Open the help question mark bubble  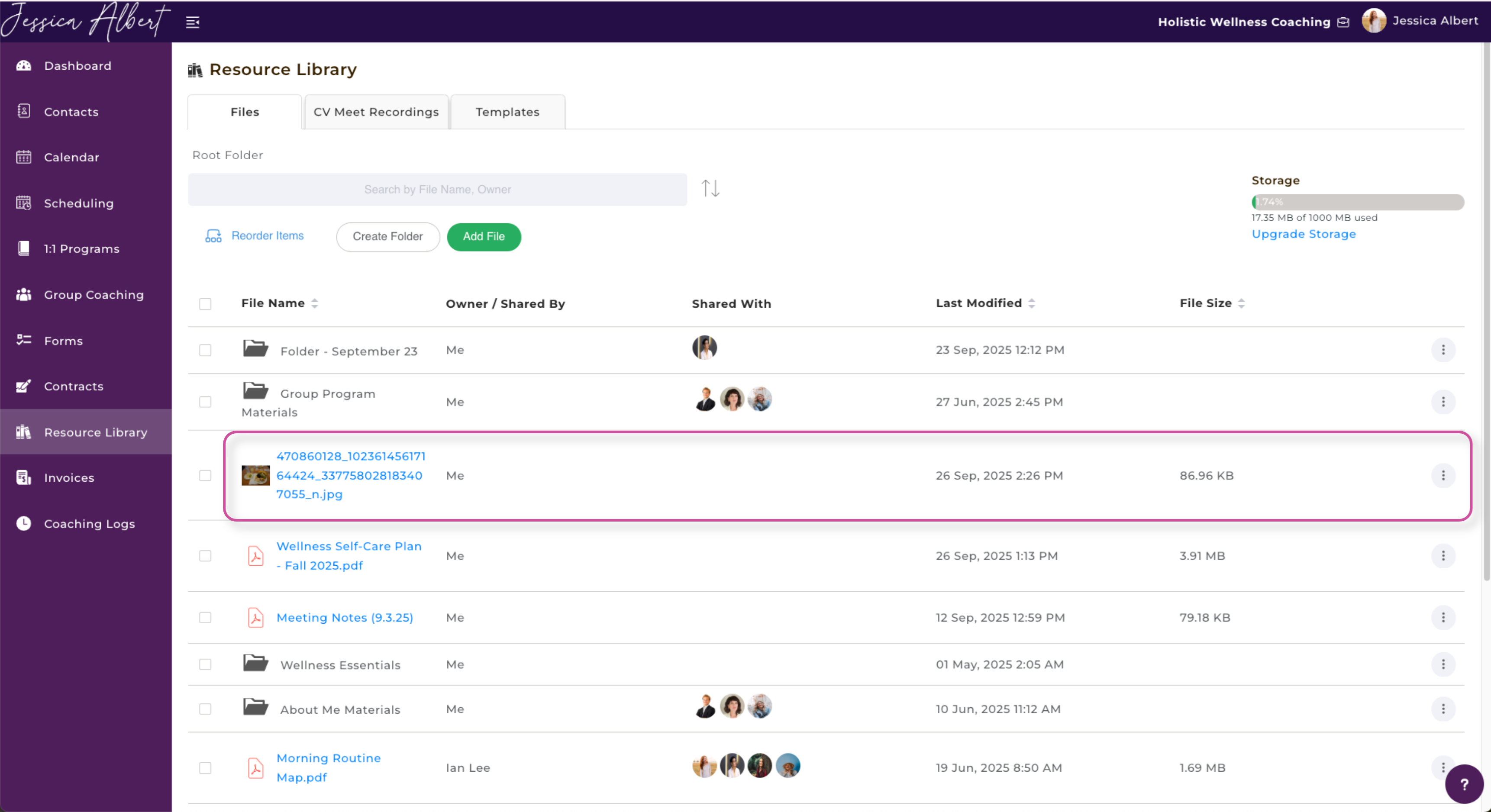[1464, 783]
